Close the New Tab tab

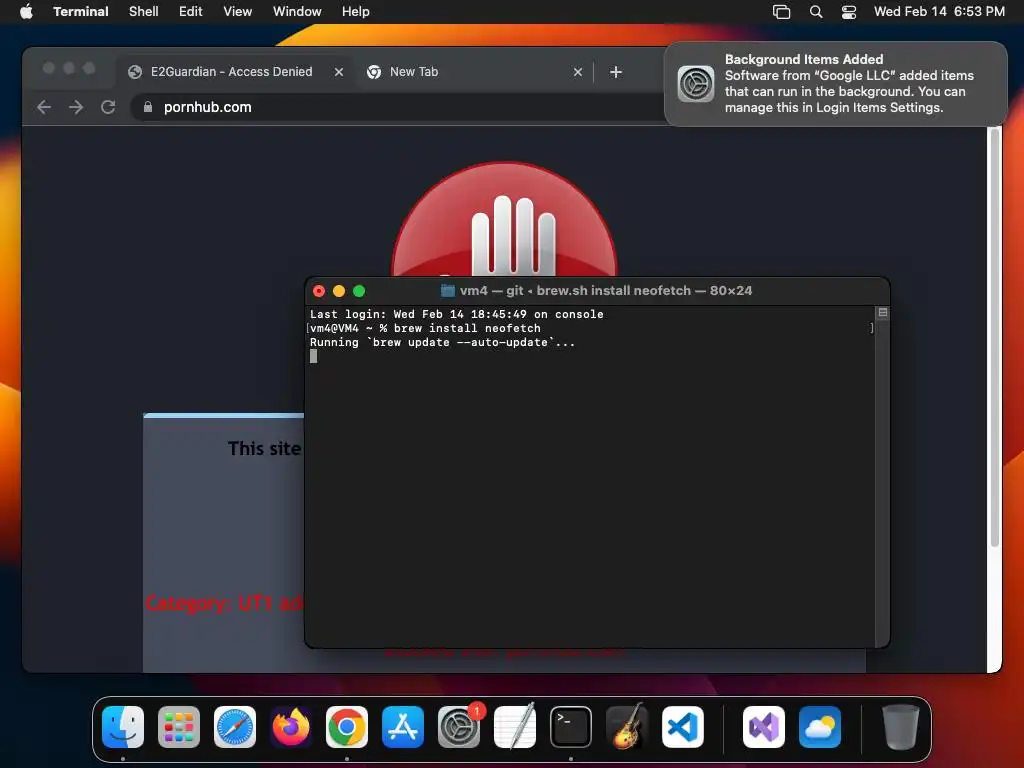[577, 72]
